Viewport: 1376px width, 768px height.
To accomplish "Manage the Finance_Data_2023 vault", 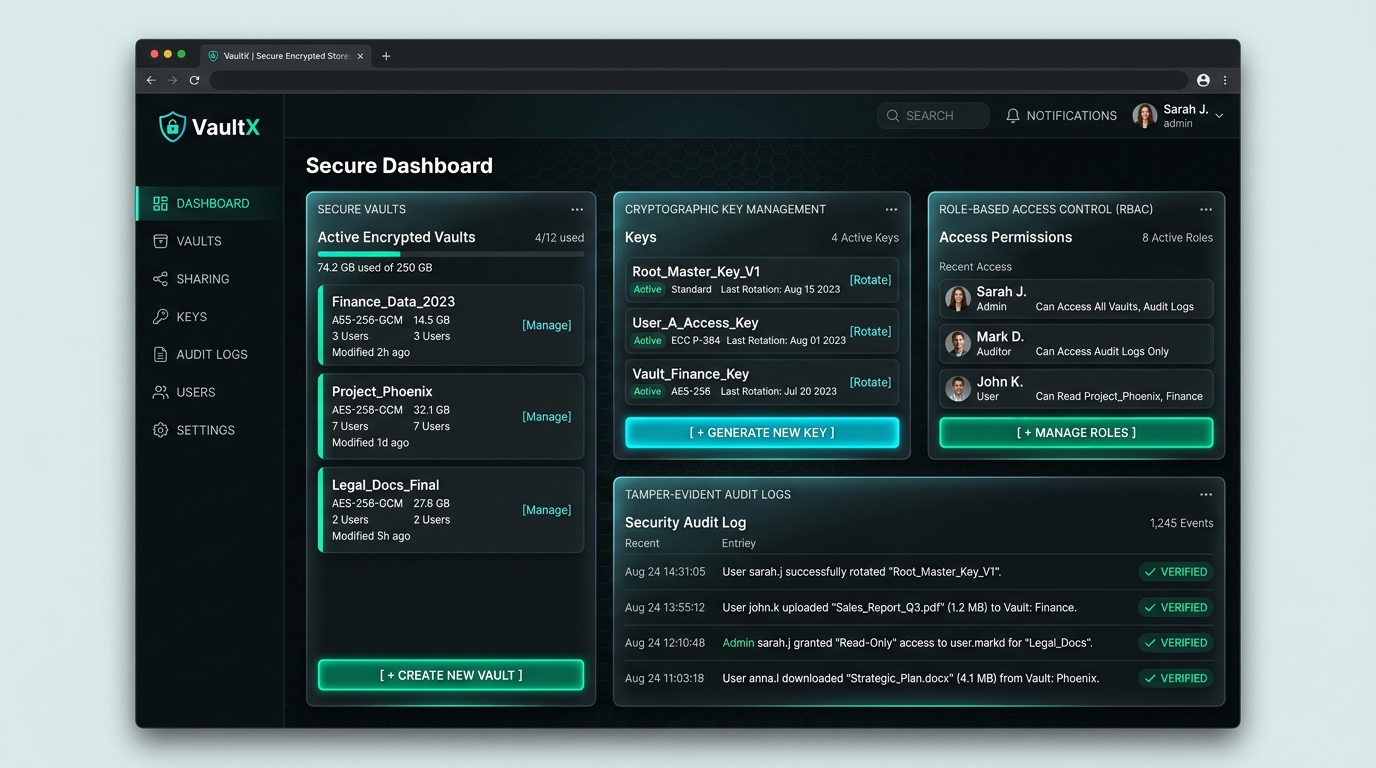I will pos(547,325).
